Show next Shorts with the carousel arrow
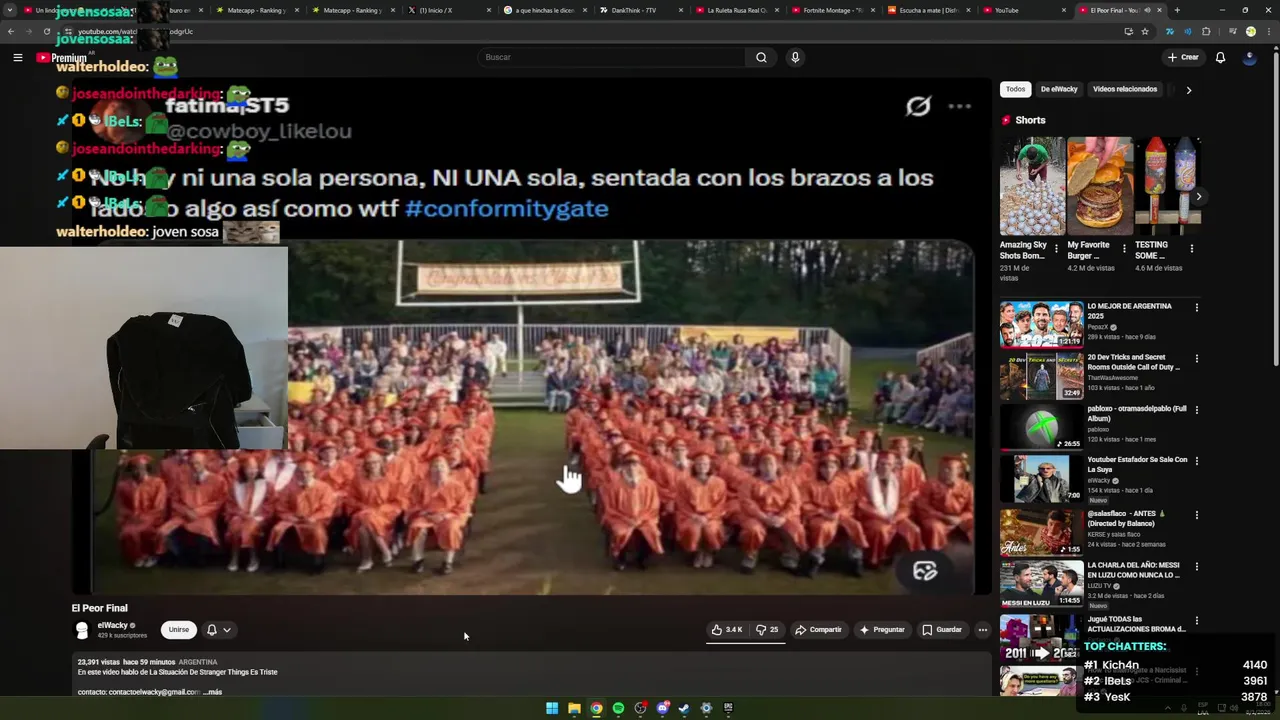The image size is (1280, 720). pyautogui.click(x=1198, y=197)
